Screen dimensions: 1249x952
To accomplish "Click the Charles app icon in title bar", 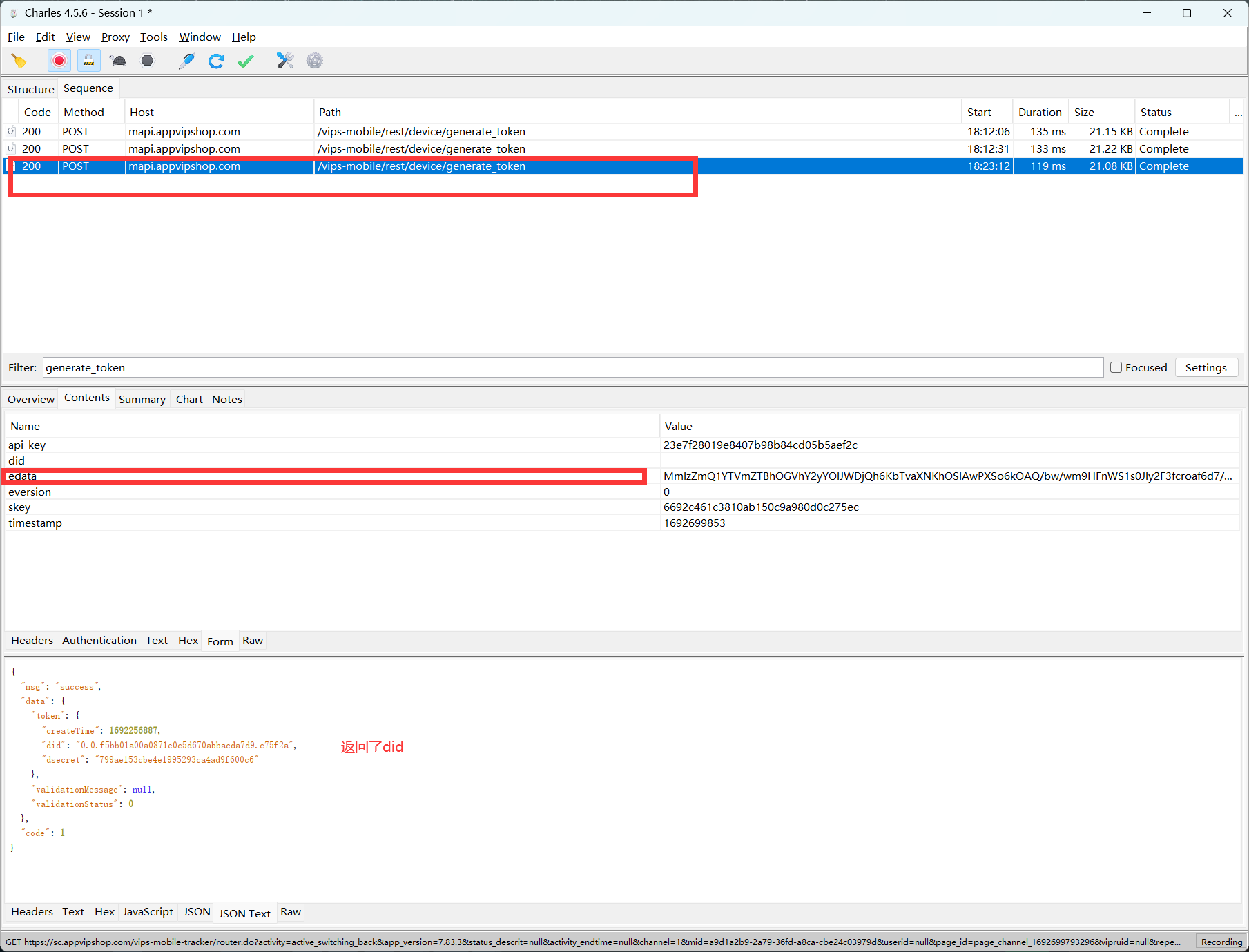I will (x=13, y=13).
